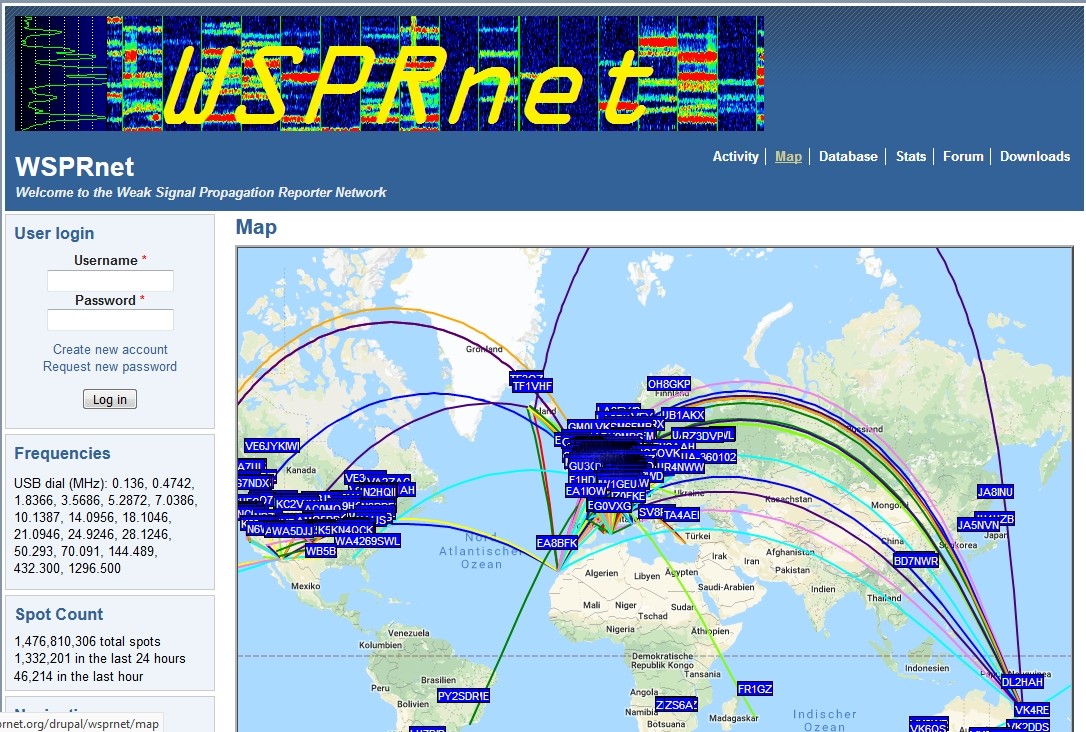Click the Create new account link
Viewport: 1086px width, 732px height.
110,349
